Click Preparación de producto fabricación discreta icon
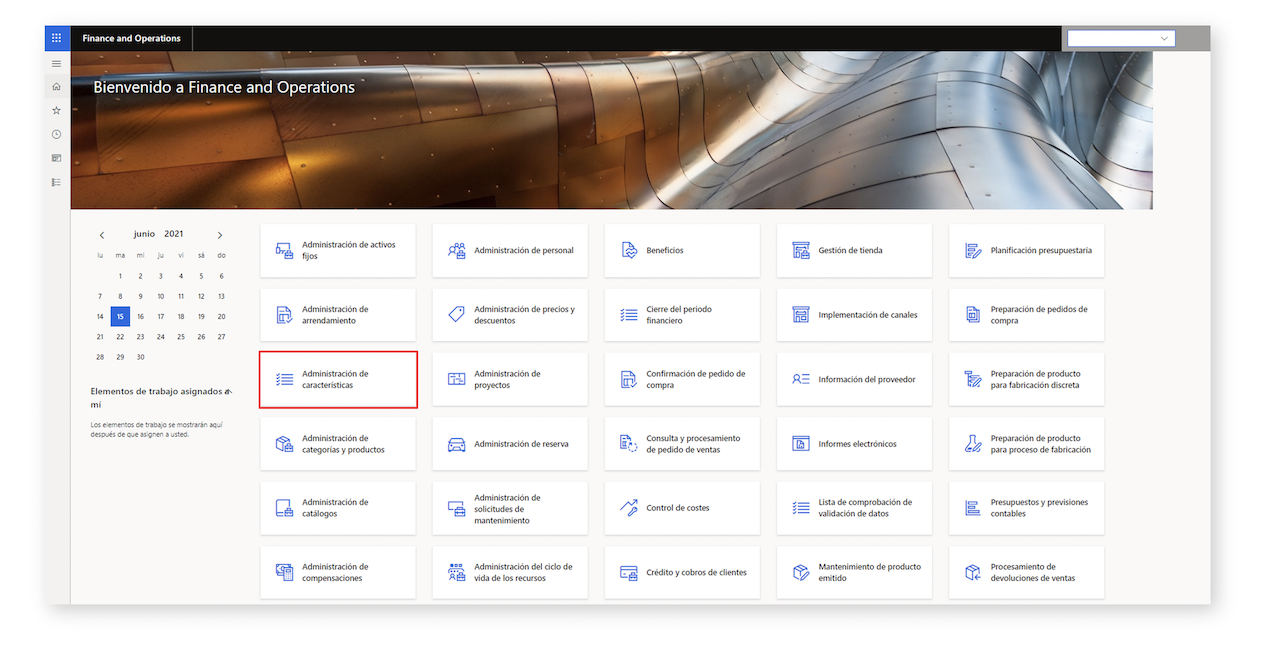The image size is (1280, 669). [x=973, y=380]
